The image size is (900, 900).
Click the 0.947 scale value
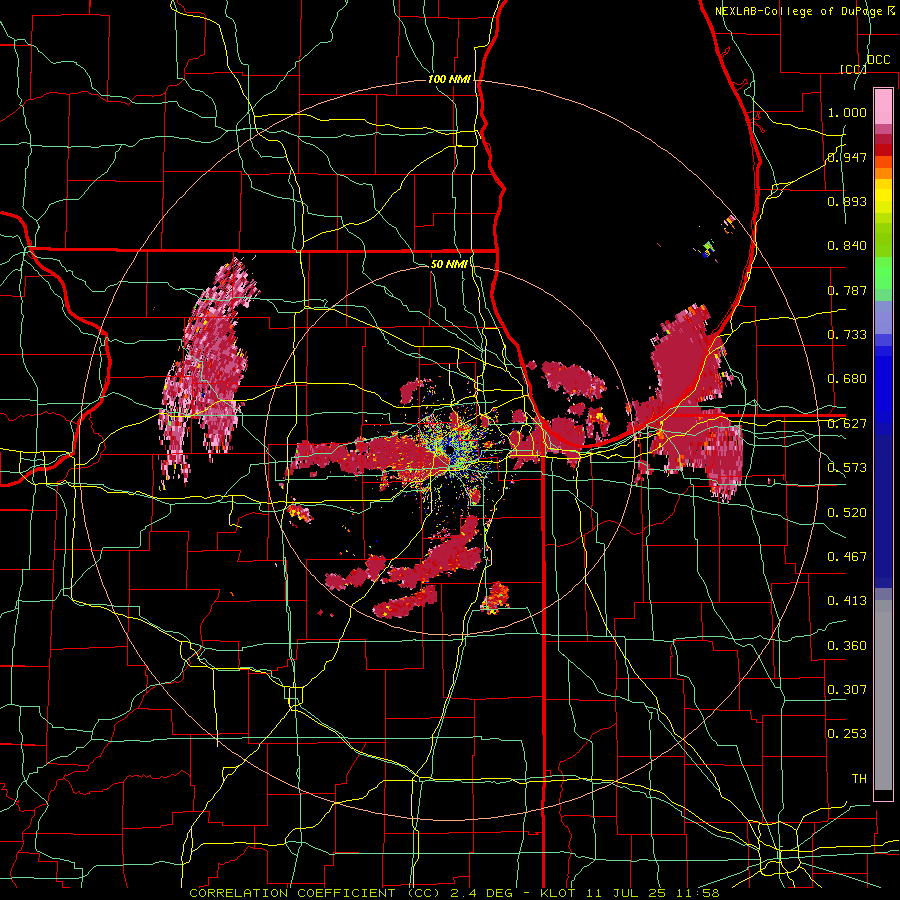click(x=847, y=157)
